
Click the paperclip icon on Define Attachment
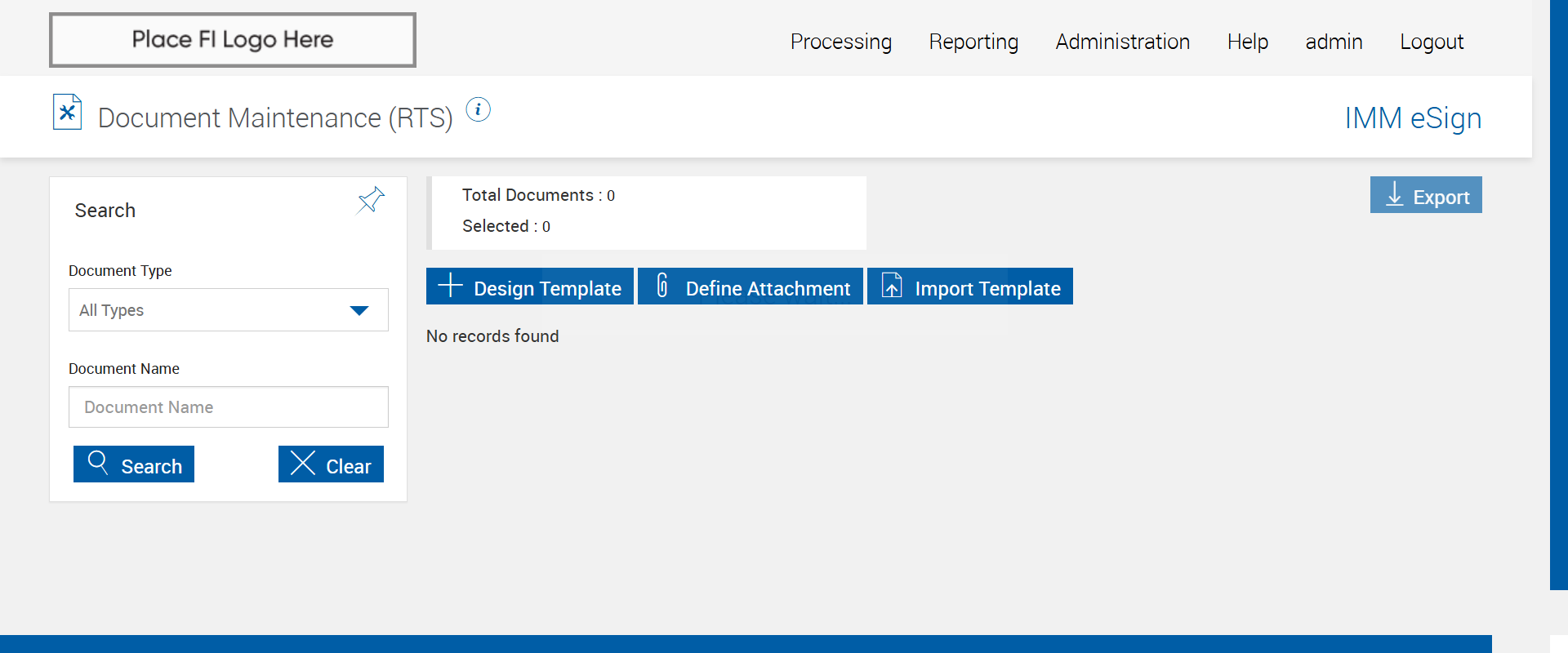coord(662,286)
